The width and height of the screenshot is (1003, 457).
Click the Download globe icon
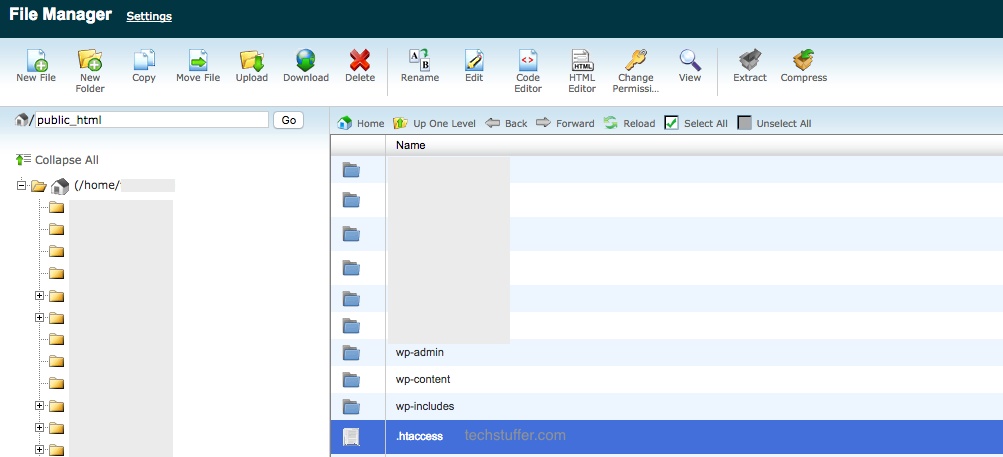(x=306, y=60)
